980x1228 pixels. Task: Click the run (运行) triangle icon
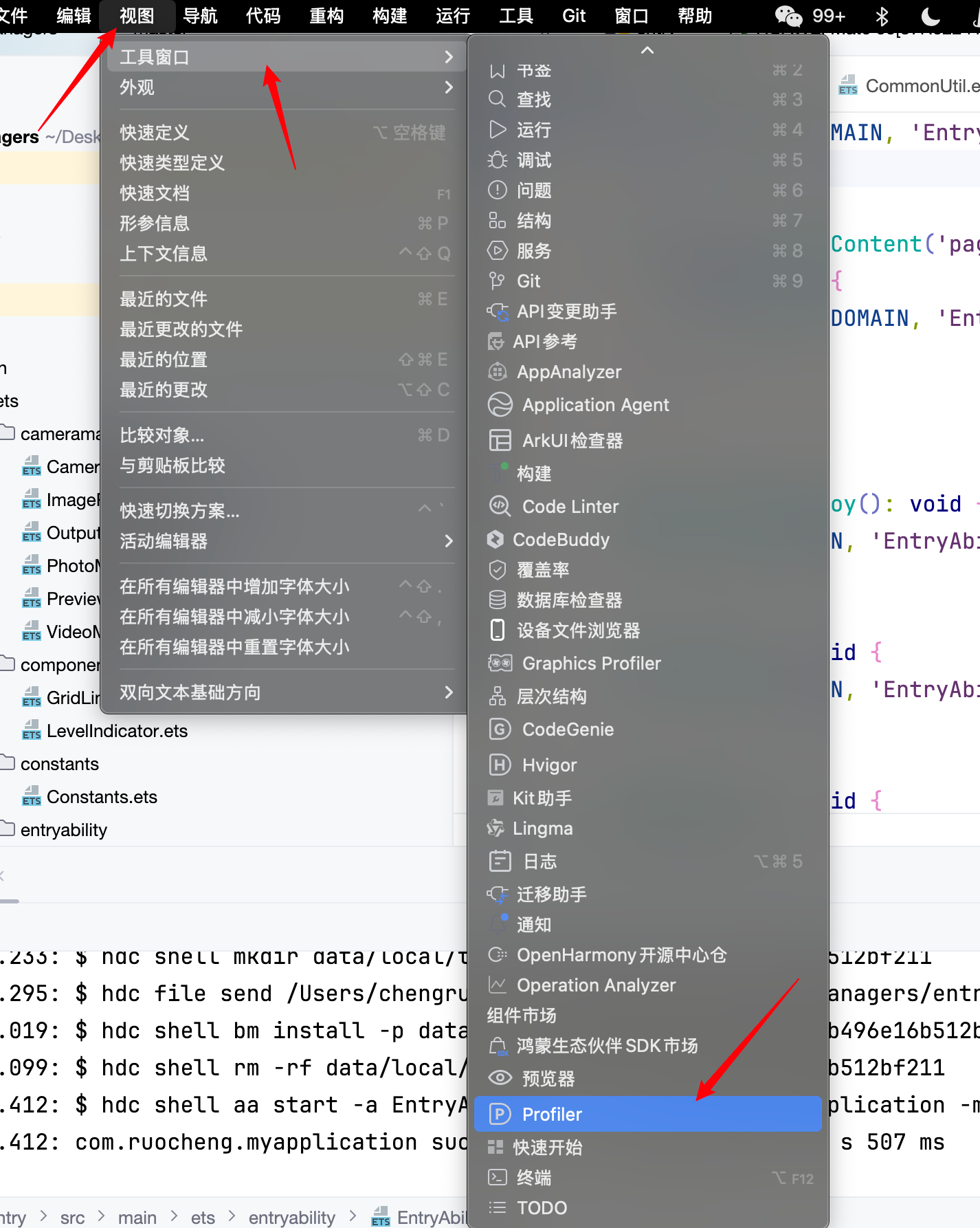click(498, 130)
